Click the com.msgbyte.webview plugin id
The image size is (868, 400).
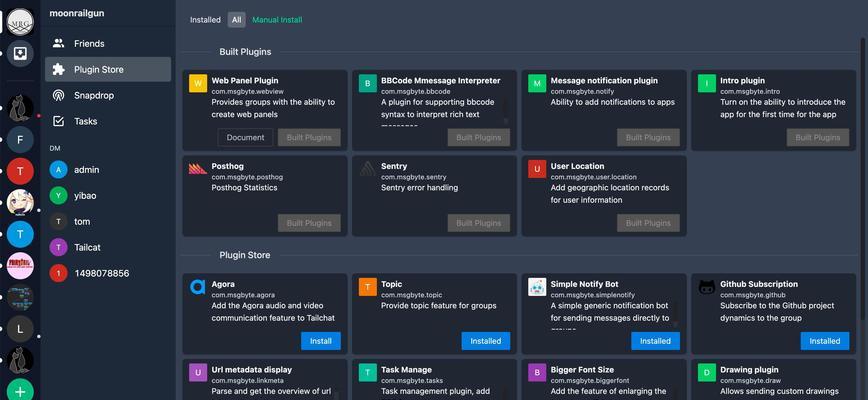click(243, 91)
